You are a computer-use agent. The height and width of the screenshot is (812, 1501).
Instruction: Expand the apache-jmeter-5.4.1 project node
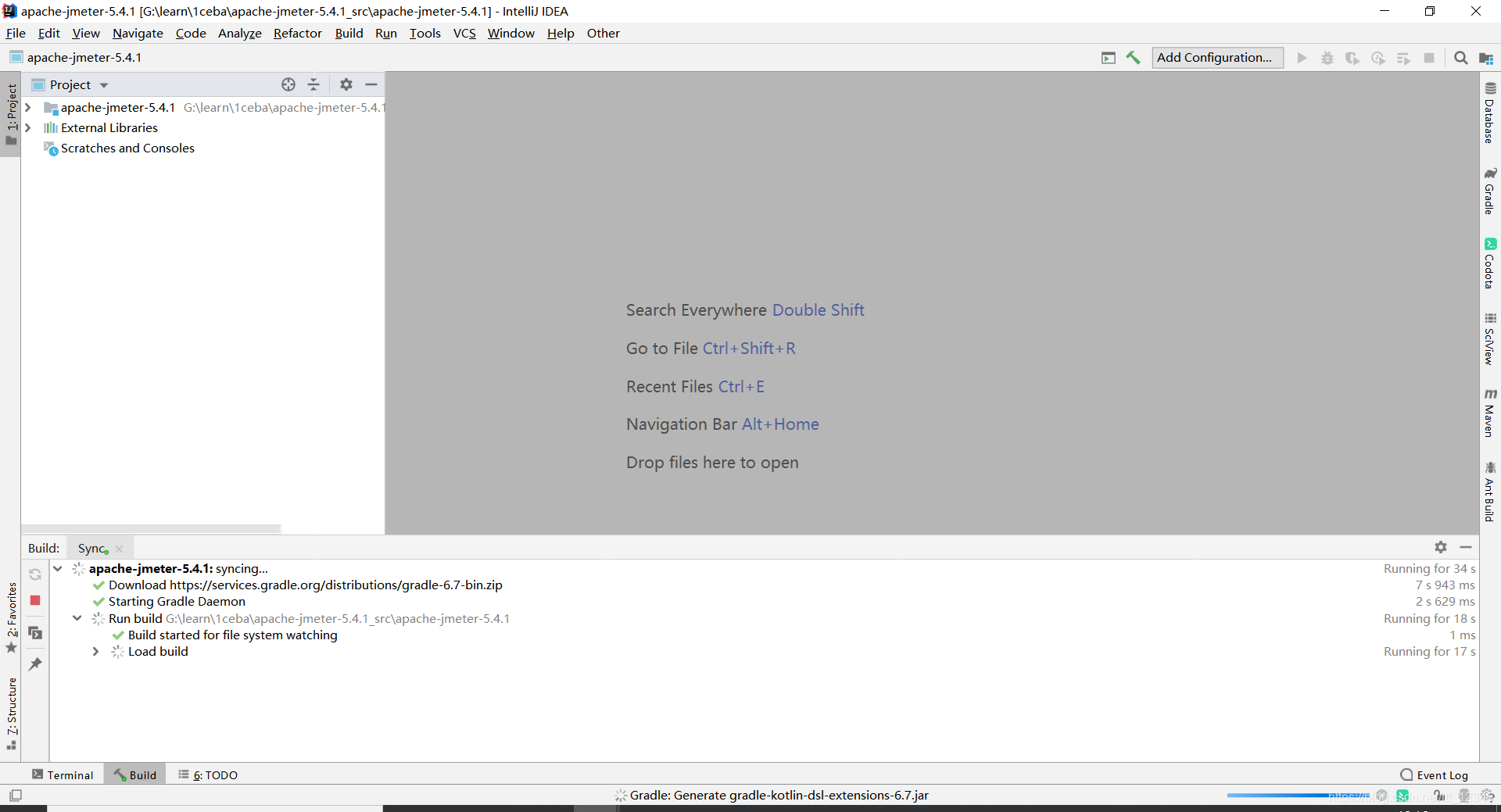click(x=28, y=107)
